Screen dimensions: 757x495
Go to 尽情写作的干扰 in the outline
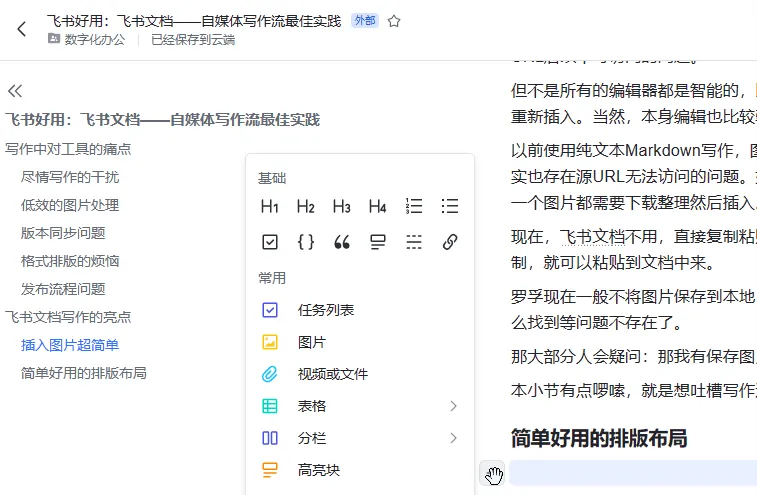tap(70, 177)
